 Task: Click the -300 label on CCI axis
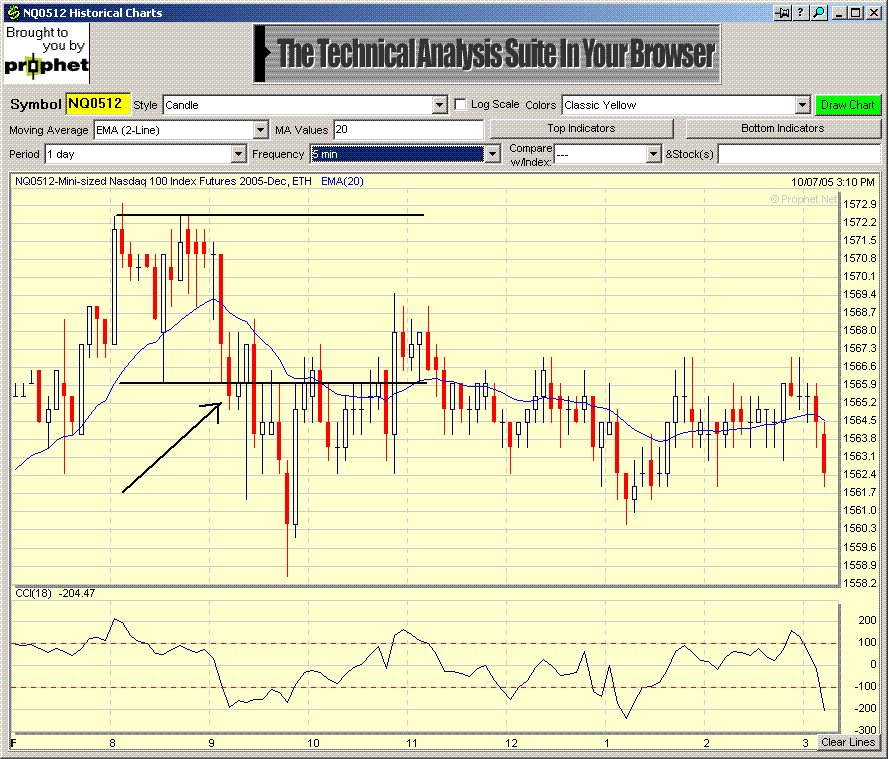pos(865,730)
